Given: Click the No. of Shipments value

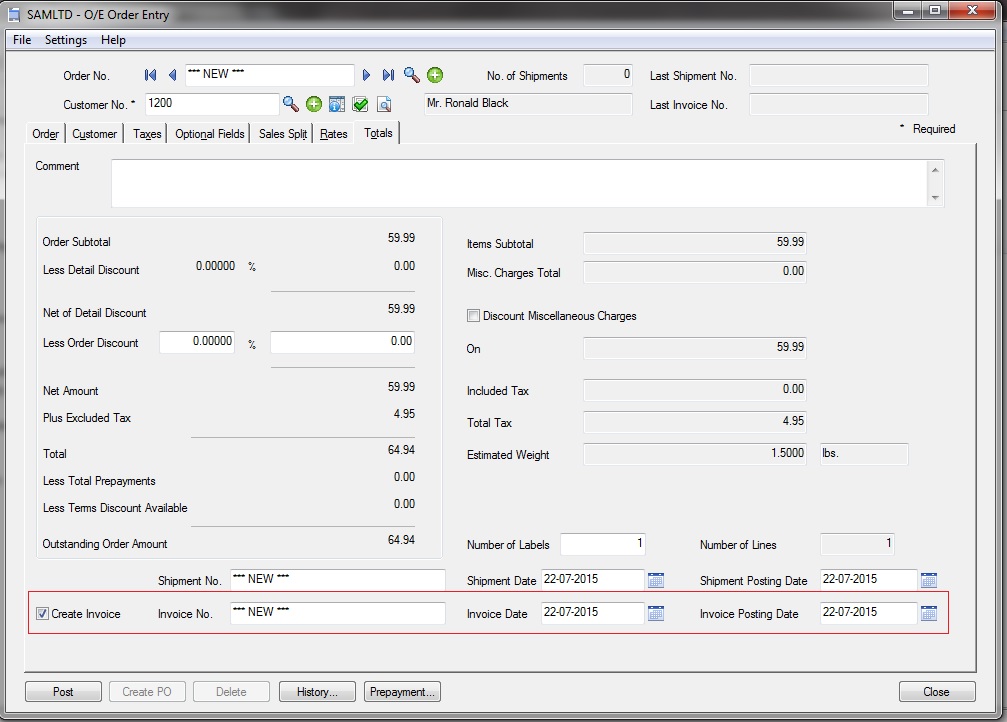Looking at the screenshot, I should 608,75.
